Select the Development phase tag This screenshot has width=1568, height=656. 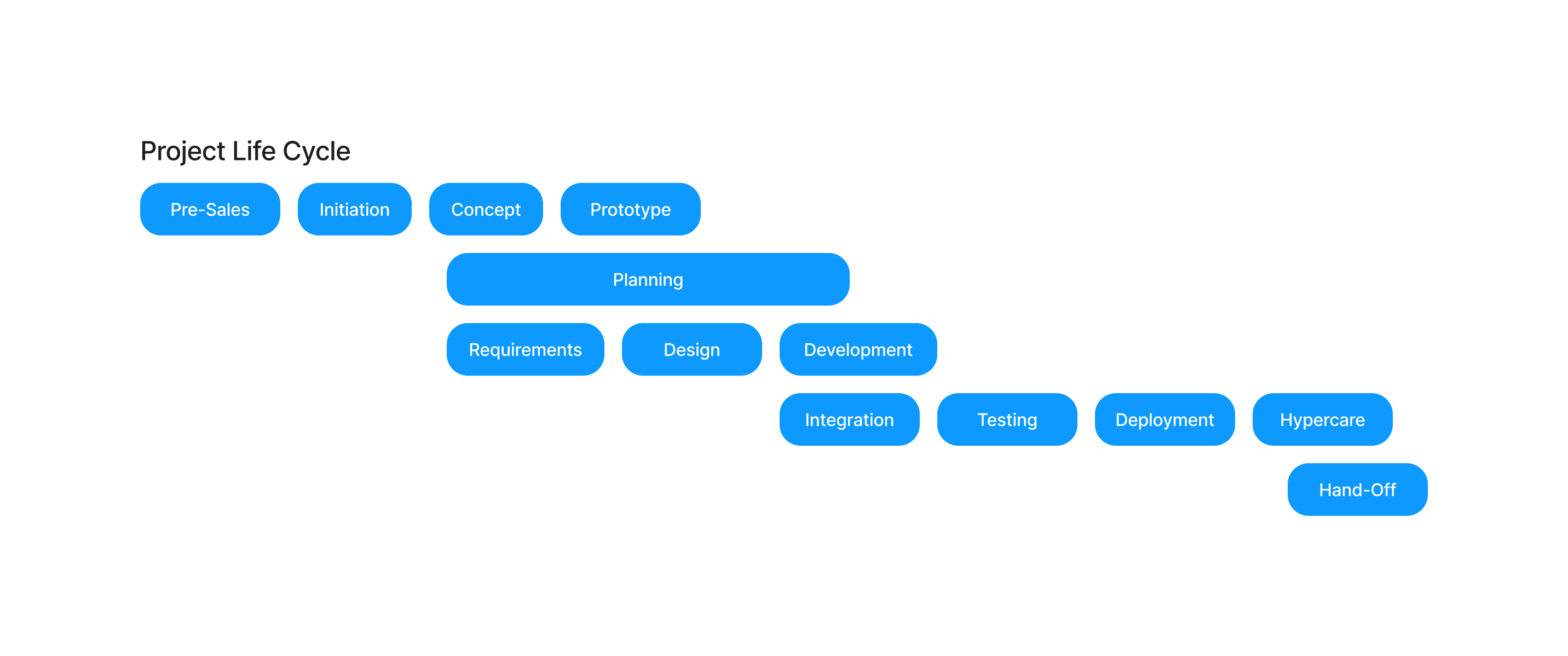[x=857, y=349]
